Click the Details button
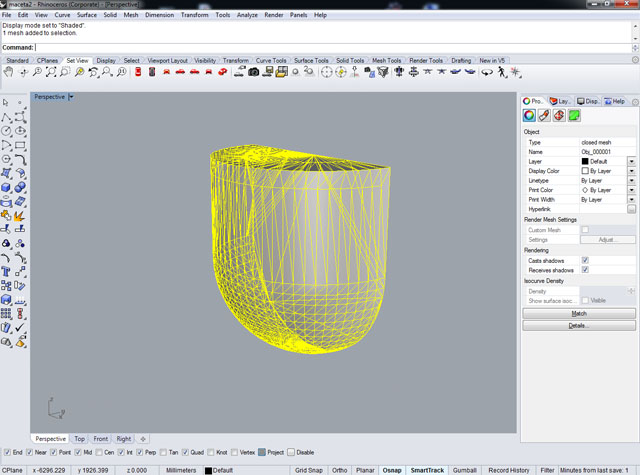640x475 pixels. tap(579, 326)
